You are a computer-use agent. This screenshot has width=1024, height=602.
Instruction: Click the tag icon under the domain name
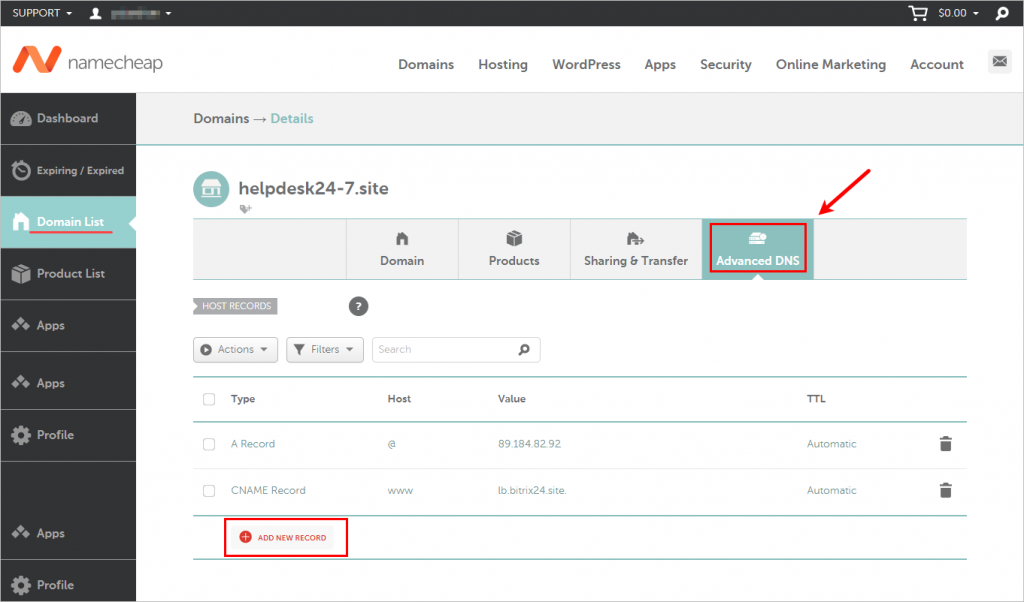click(246, 209)
